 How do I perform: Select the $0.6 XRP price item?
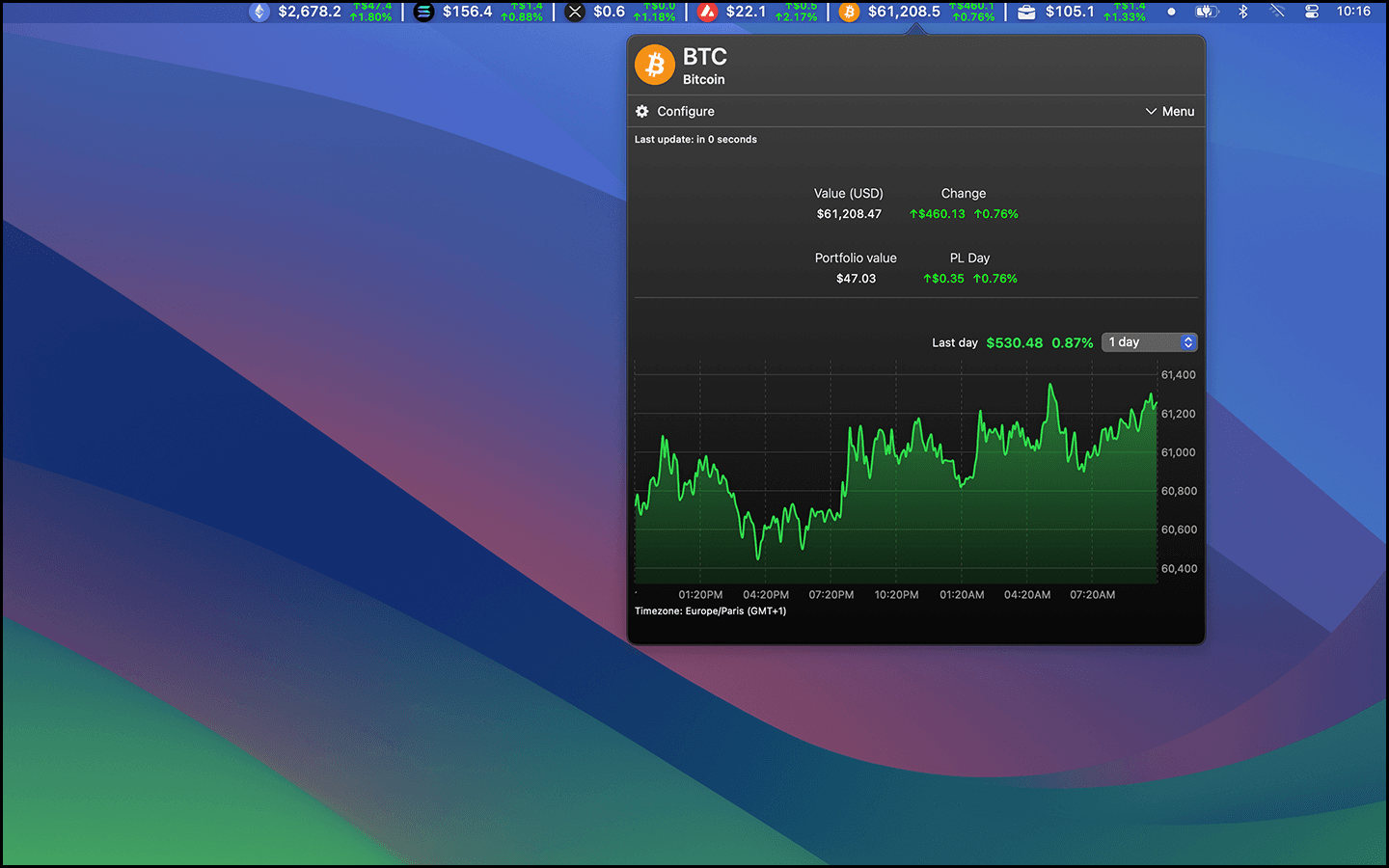609,12
